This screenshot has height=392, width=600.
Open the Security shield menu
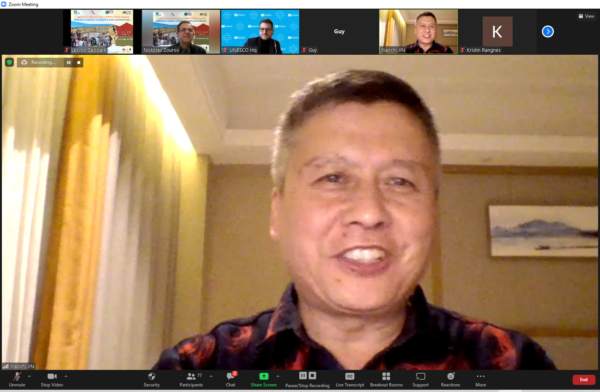152,379
